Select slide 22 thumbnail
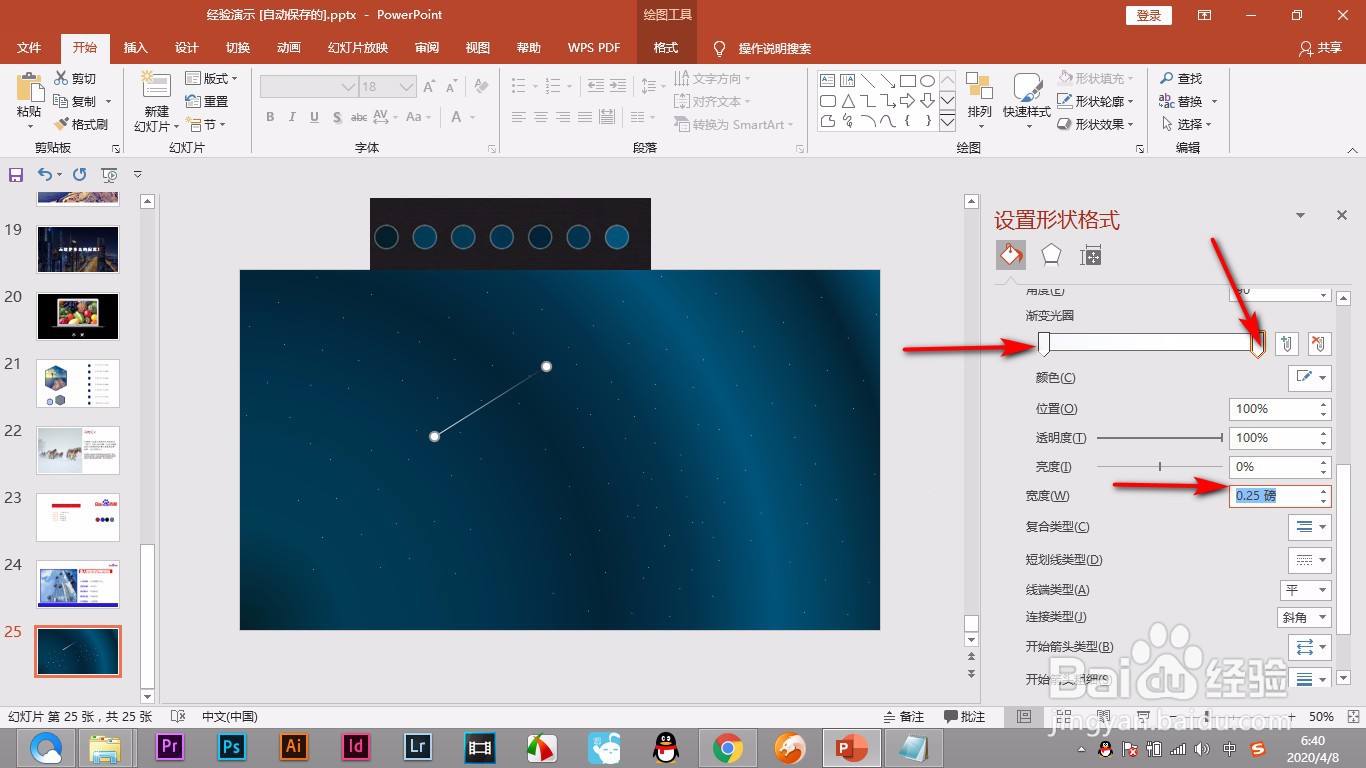Viewport: 1366px width, 768px height. (x=78, y=450)
